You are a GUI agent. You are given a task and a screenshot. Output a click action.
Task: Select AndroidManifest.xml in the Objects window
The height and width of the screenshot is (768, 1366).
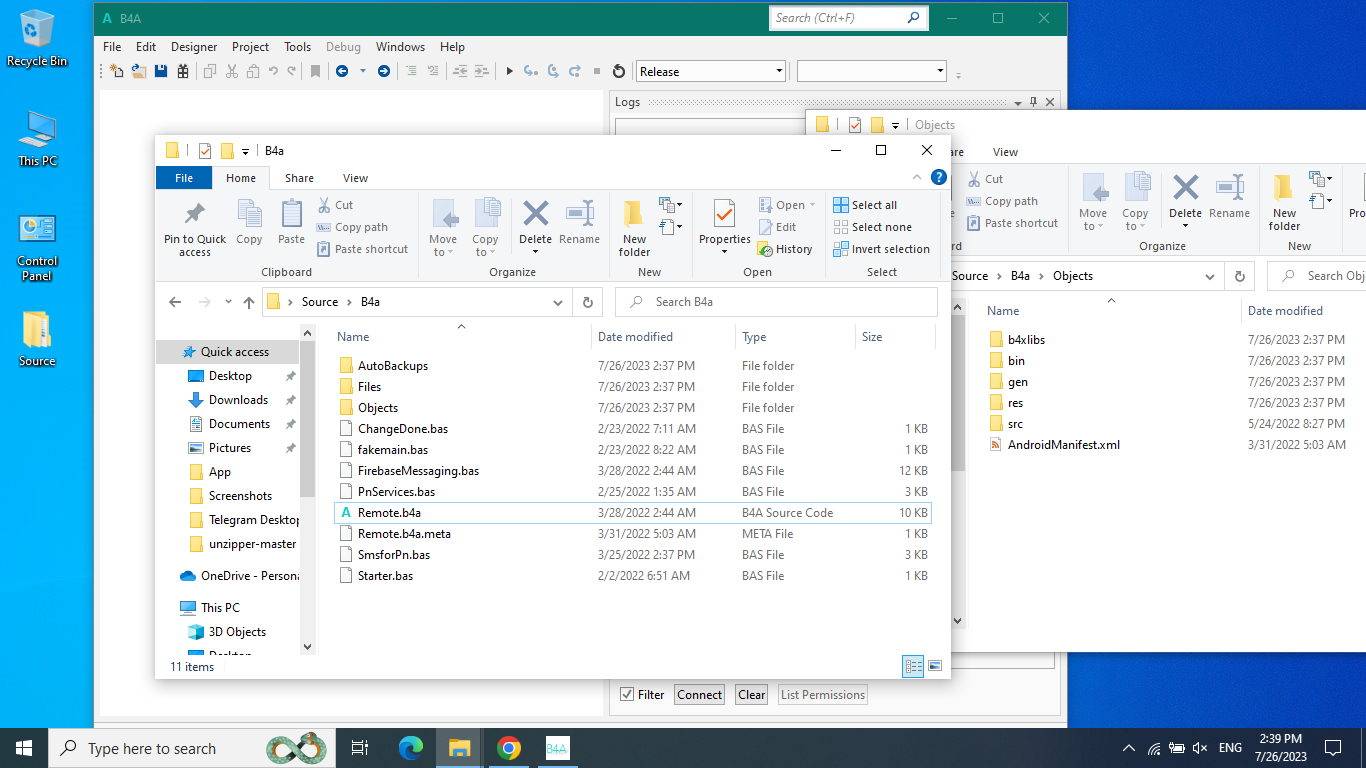1063,445
